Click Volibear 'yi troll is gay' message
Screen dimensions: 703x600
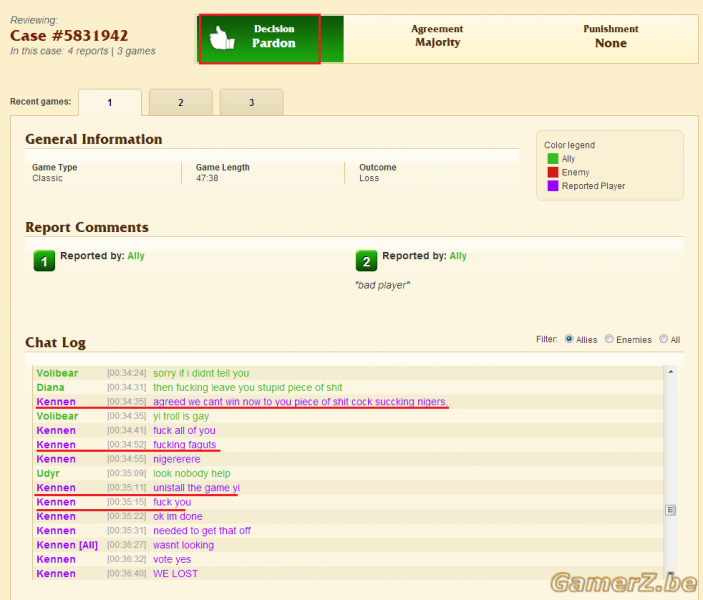pyautogui.click(x=181, y=416)
